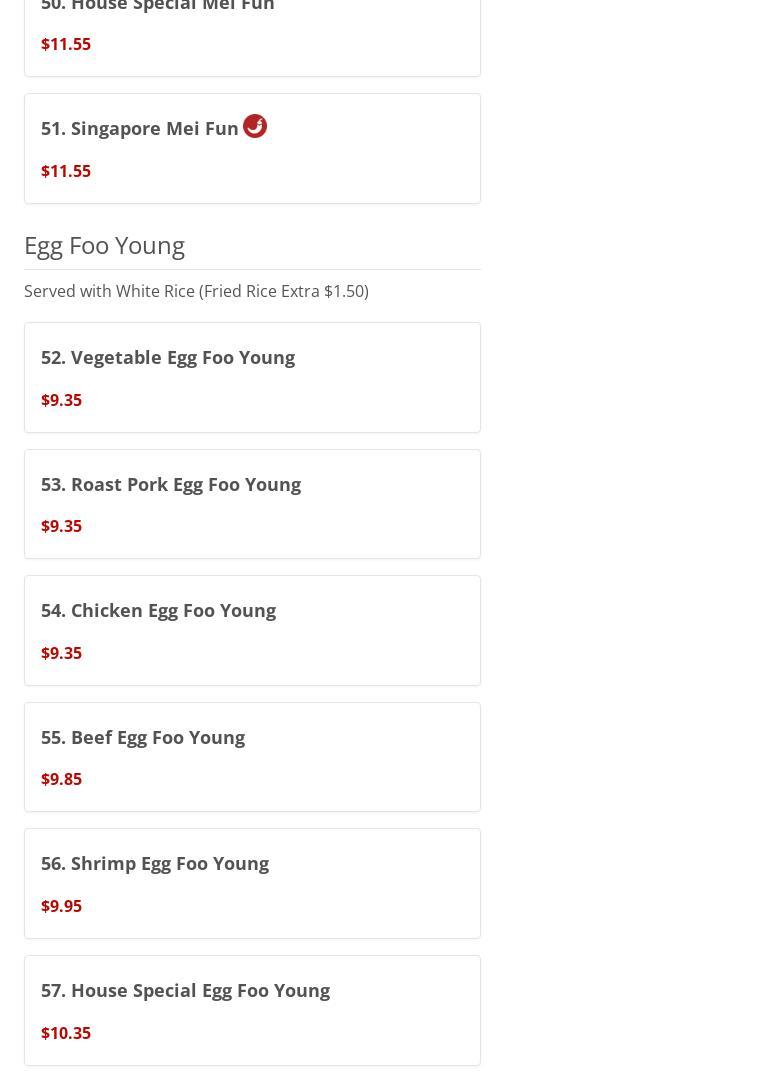Click $9.35 price of Roast Pork Egg Foo Young
The height and width of the screenshot is (1092, 770).
pos(61,526)
